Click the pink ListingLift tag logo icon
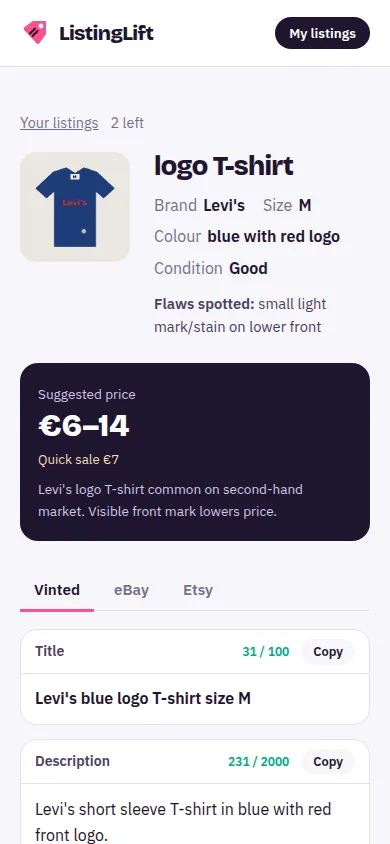Viewport: 390px width, 844px height. click(x=35, y=33)
